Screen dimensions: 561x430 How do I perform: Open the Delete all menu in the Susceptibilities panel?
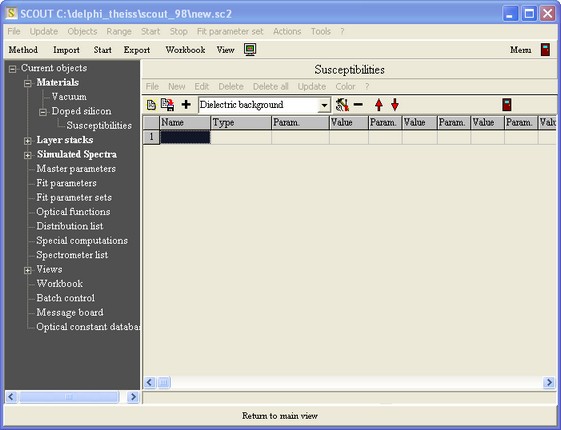(x=270, y=87)
